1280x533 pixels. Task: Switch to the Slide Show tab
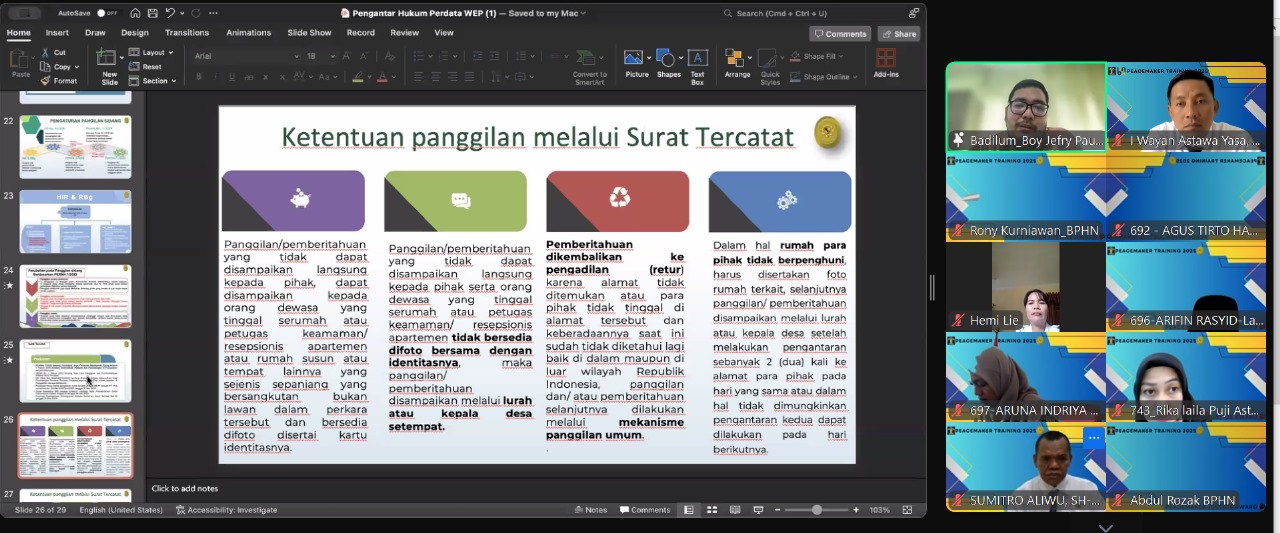(309, 32)
